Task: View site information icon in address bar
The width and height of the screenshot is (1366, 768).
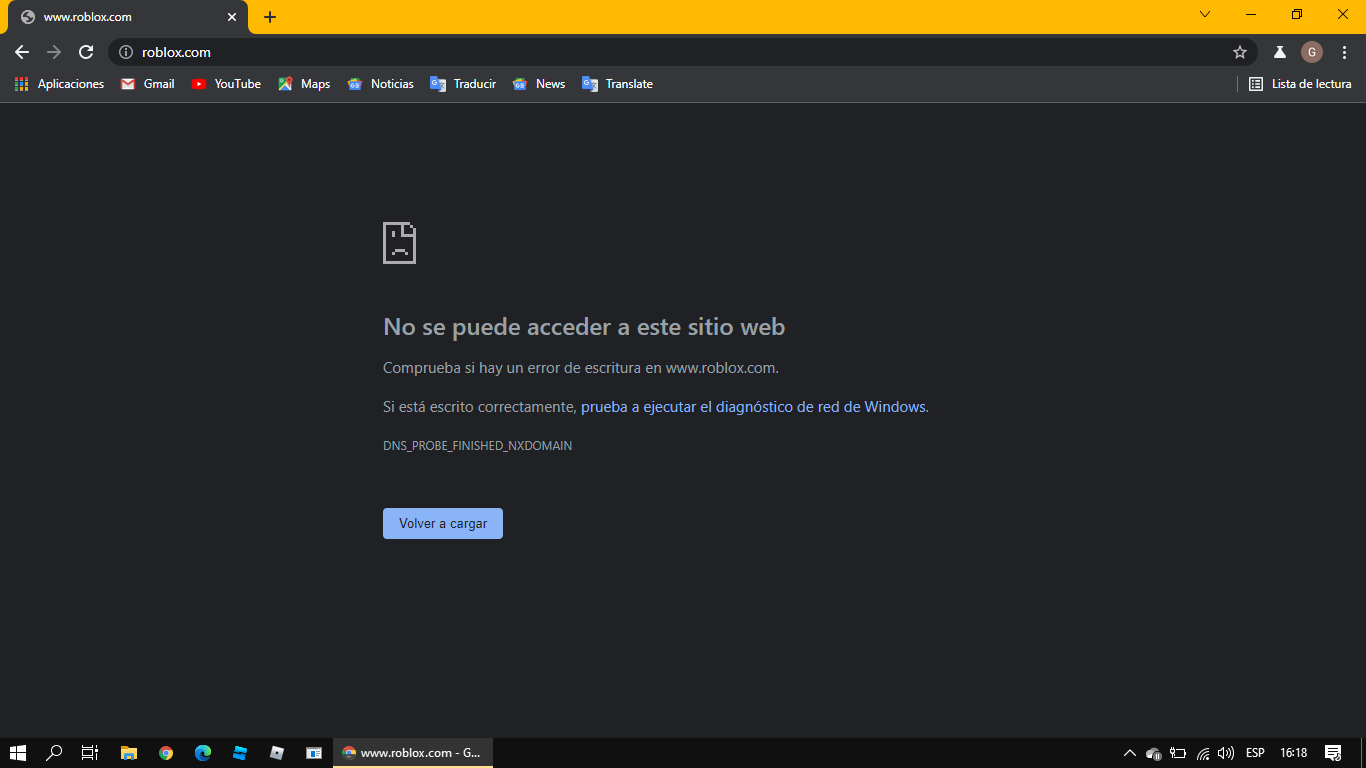Action: [126, 52]
